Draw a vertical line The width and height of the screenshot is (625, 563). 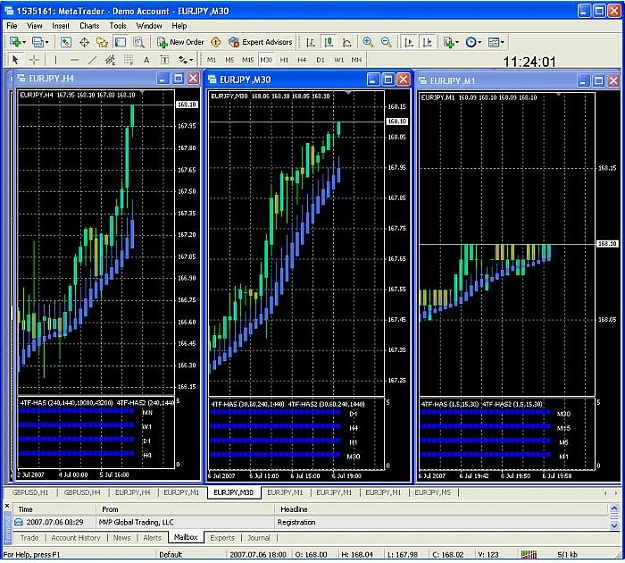[55, 60]
